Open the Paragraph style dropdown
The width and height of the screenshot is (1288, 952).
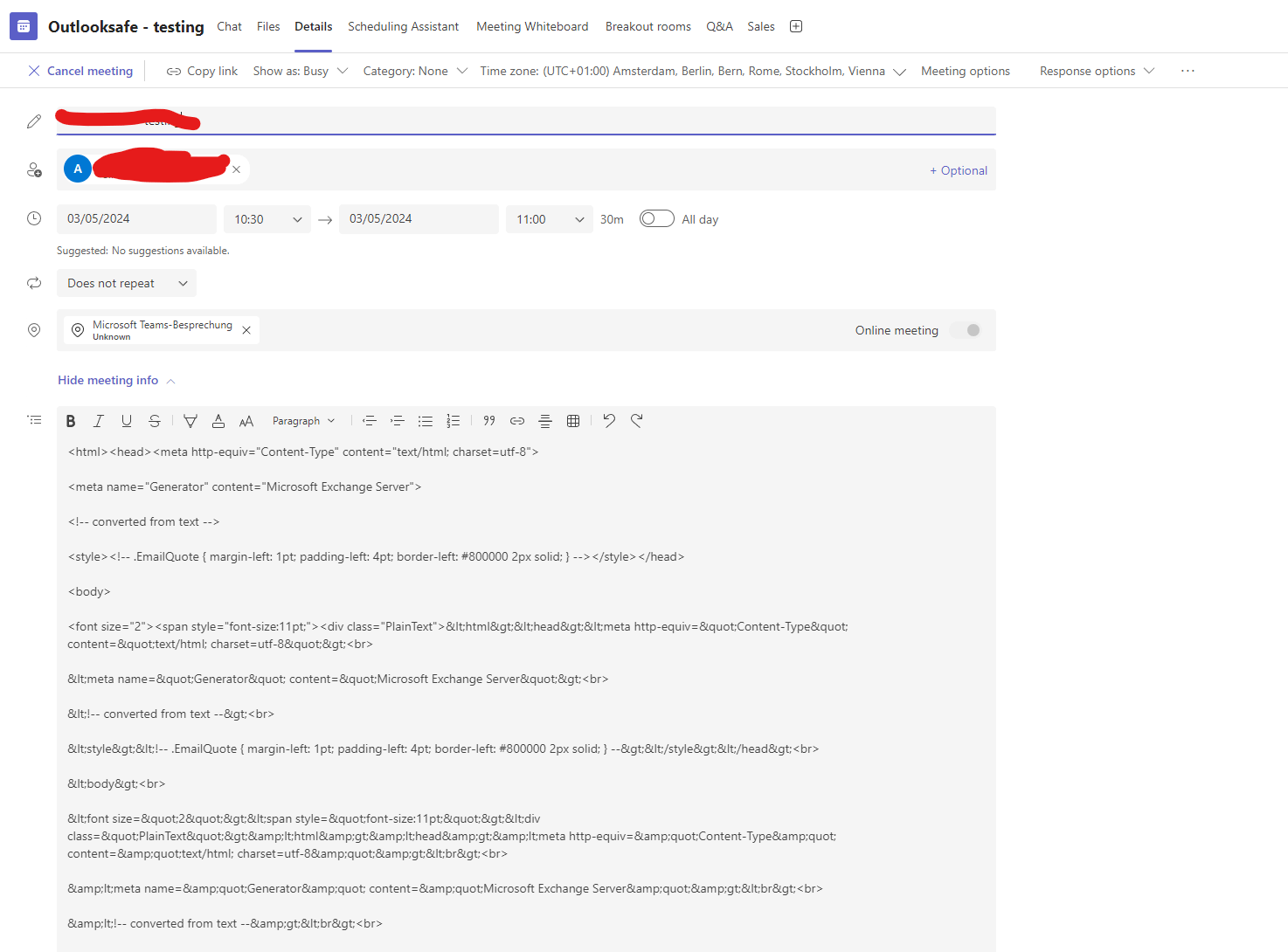pos(303,421)
